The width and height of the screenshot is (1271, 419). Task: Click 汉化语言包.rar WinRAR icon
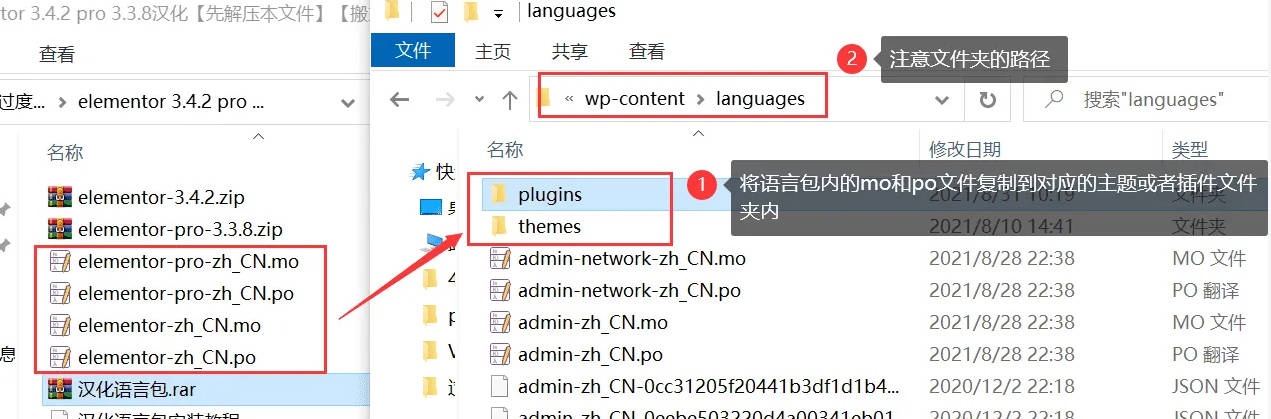(x=60, y=387)
